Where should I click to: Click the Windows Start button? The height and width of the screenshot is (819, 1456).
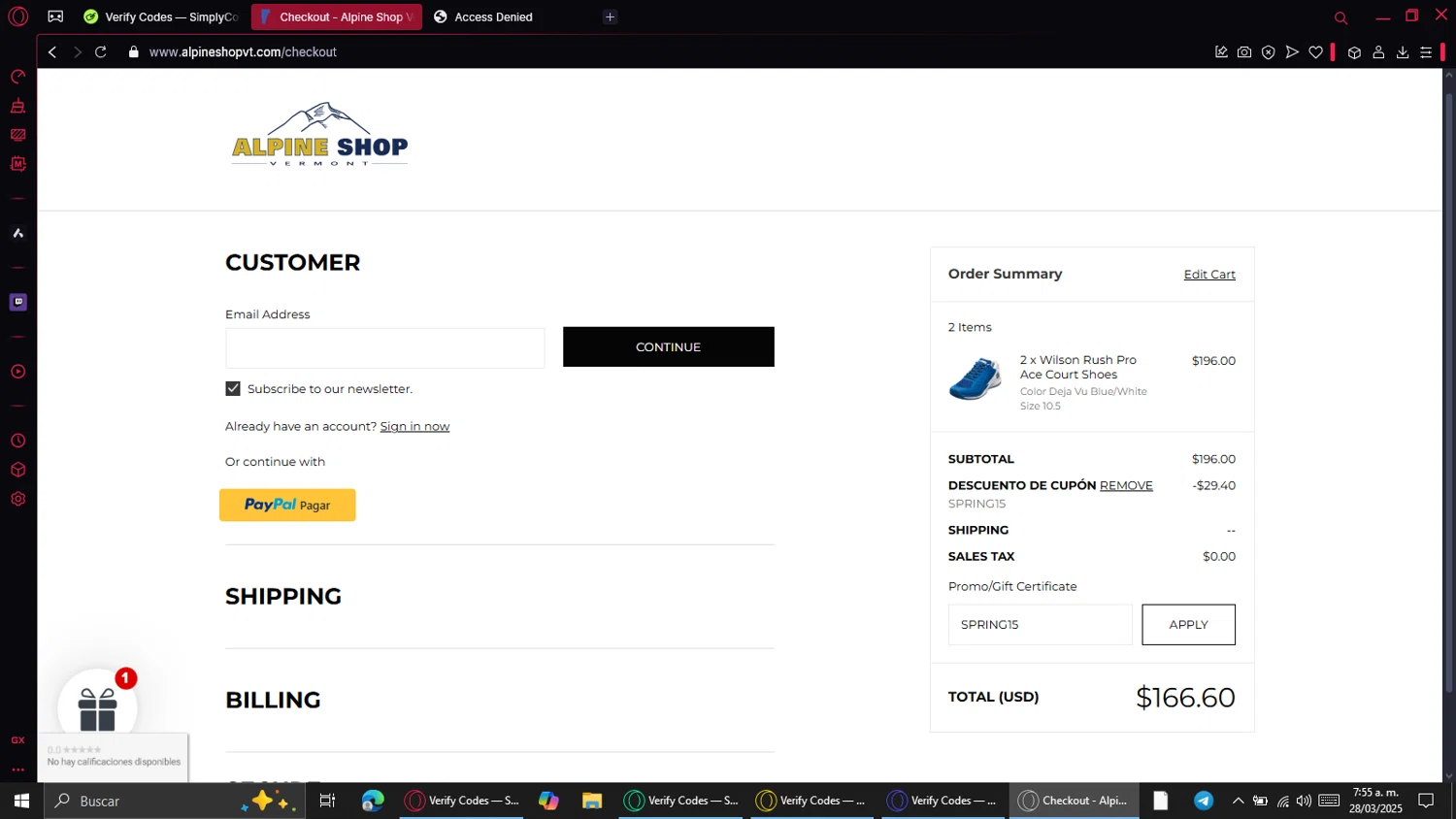21,801
